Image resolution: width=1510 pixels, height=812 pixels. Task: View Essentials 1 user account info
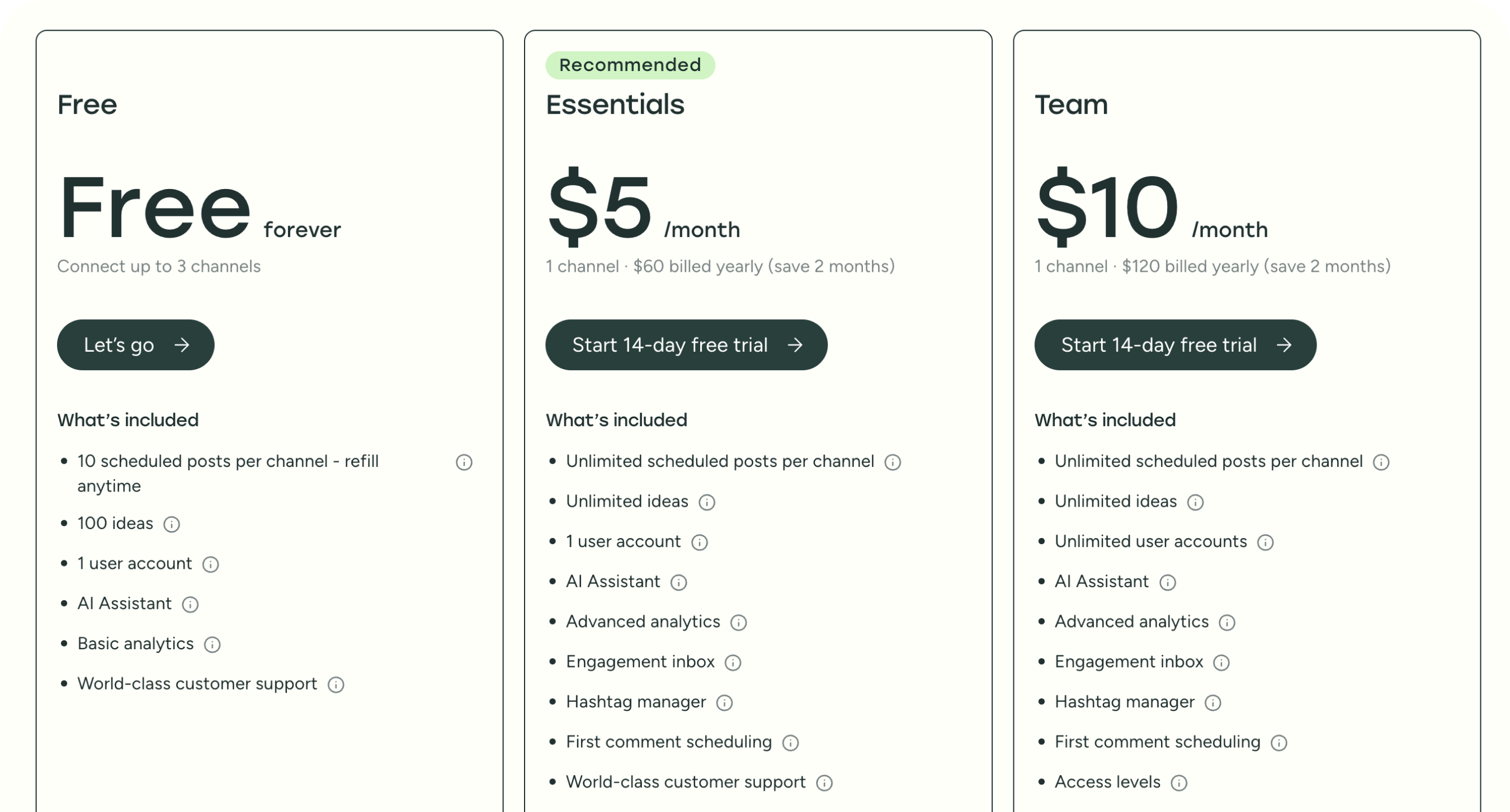pyautogui.click(x=700, y=542)
